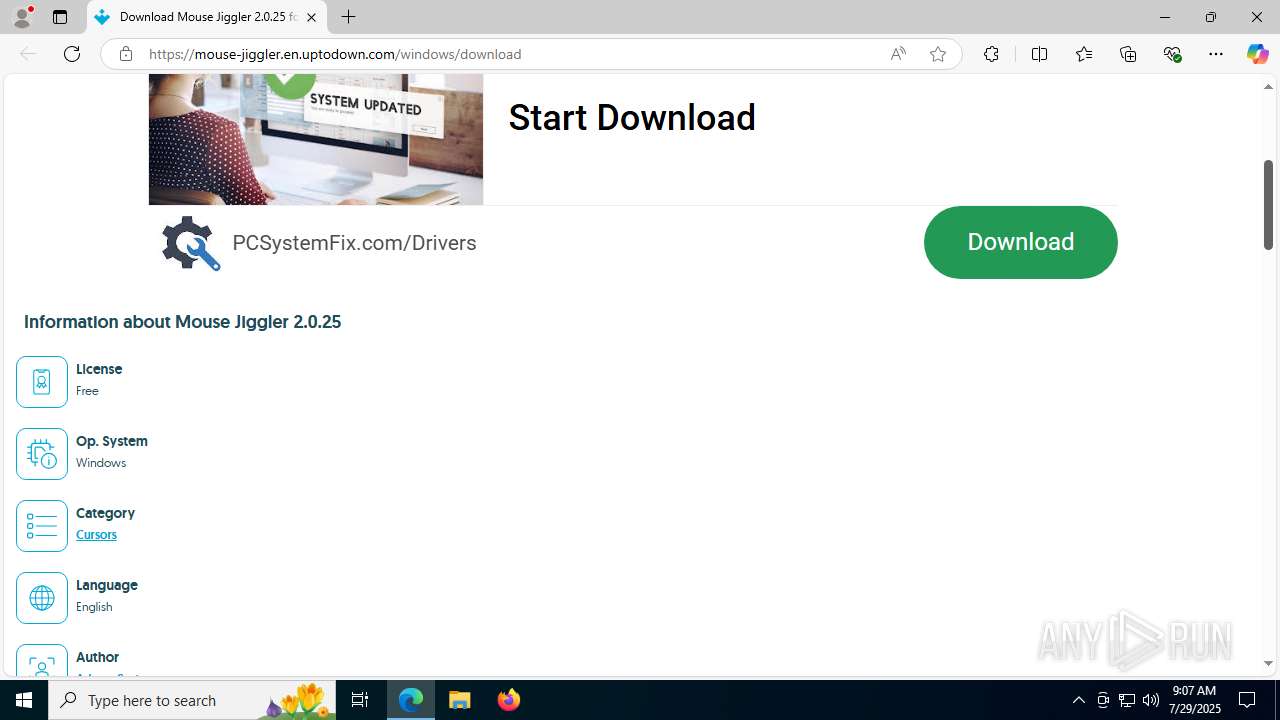Click the 'Windows' operating system value
The image size is (1280, 720).
(x=101, y=463)
